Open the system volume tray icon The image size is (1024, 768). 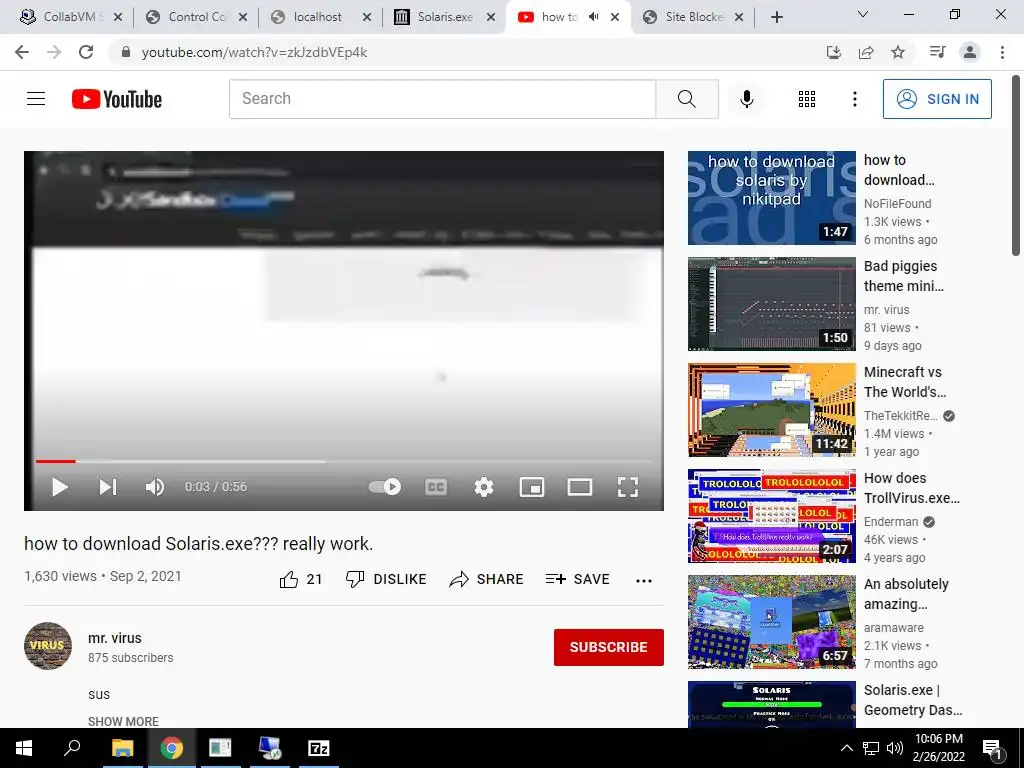[895, 748]
